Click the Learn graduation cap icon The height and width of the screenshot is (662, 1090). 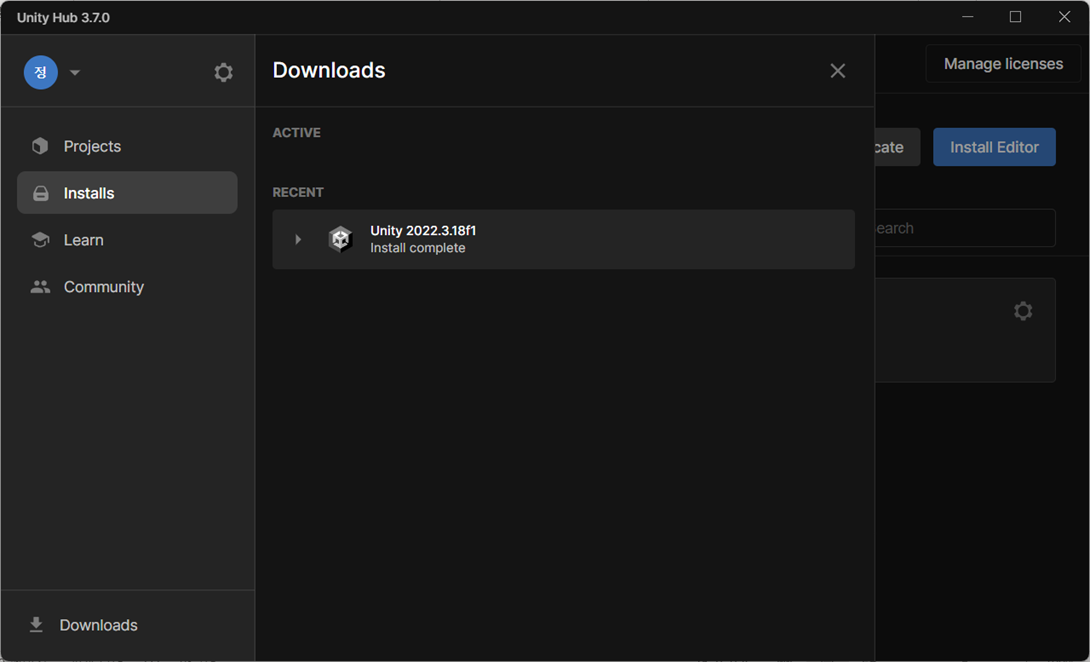pyautogui.click(x=40, y=240)
